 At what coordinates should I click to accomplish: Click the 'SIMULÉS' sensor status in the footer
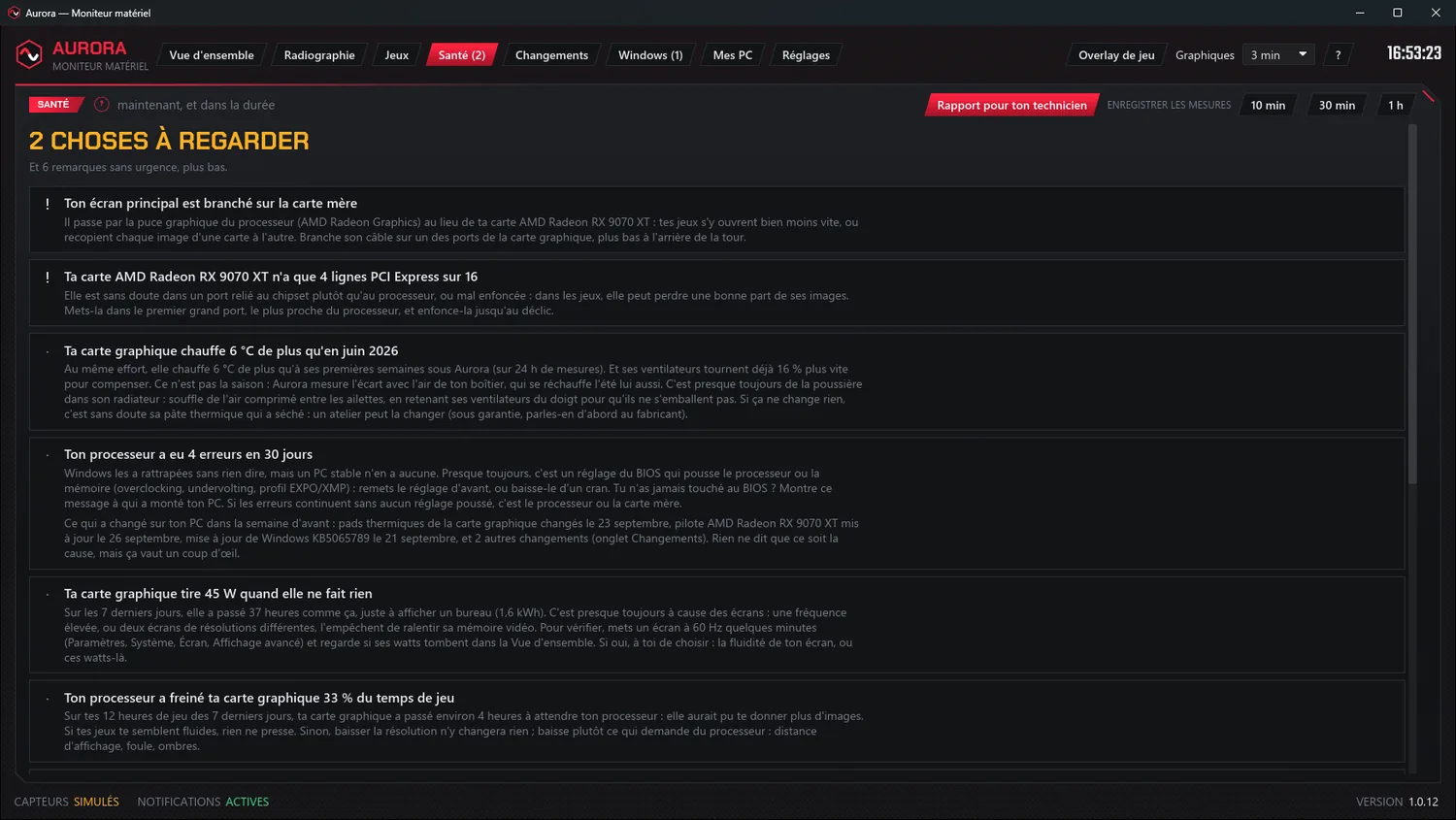96,802
